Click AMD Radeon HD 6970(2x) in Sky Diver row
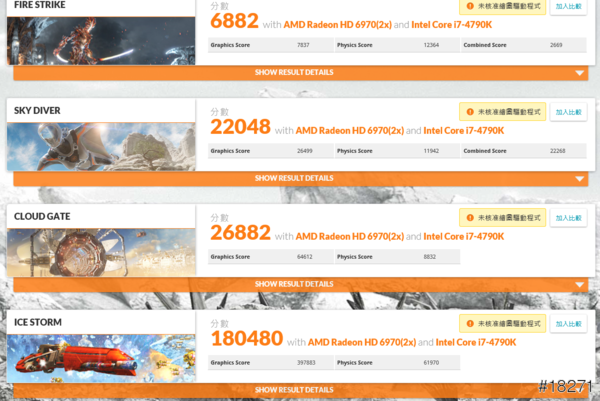Image resolution: width=600 pixels, height=401 pixels. point(350,131)
